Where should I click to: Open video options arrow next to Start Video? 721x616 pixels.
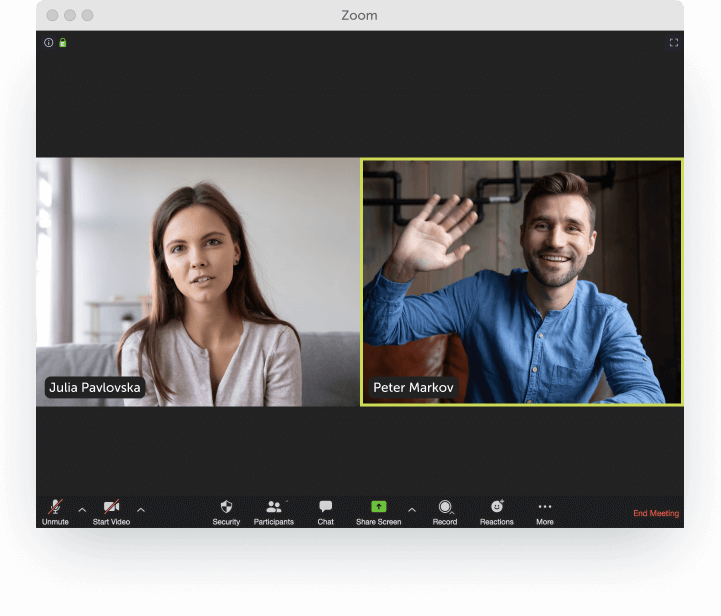(x=141, y=510)
